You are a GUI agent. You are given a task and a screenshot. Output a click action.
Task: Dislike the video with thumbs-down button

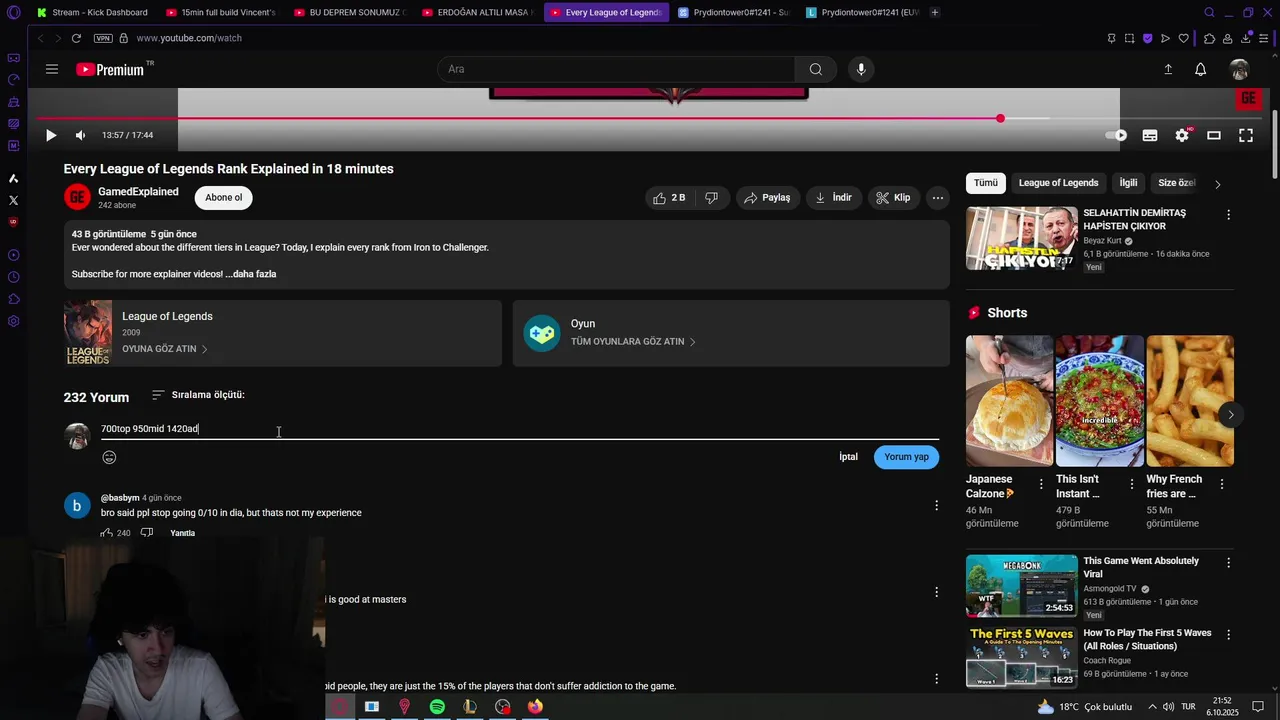[711, 197]
